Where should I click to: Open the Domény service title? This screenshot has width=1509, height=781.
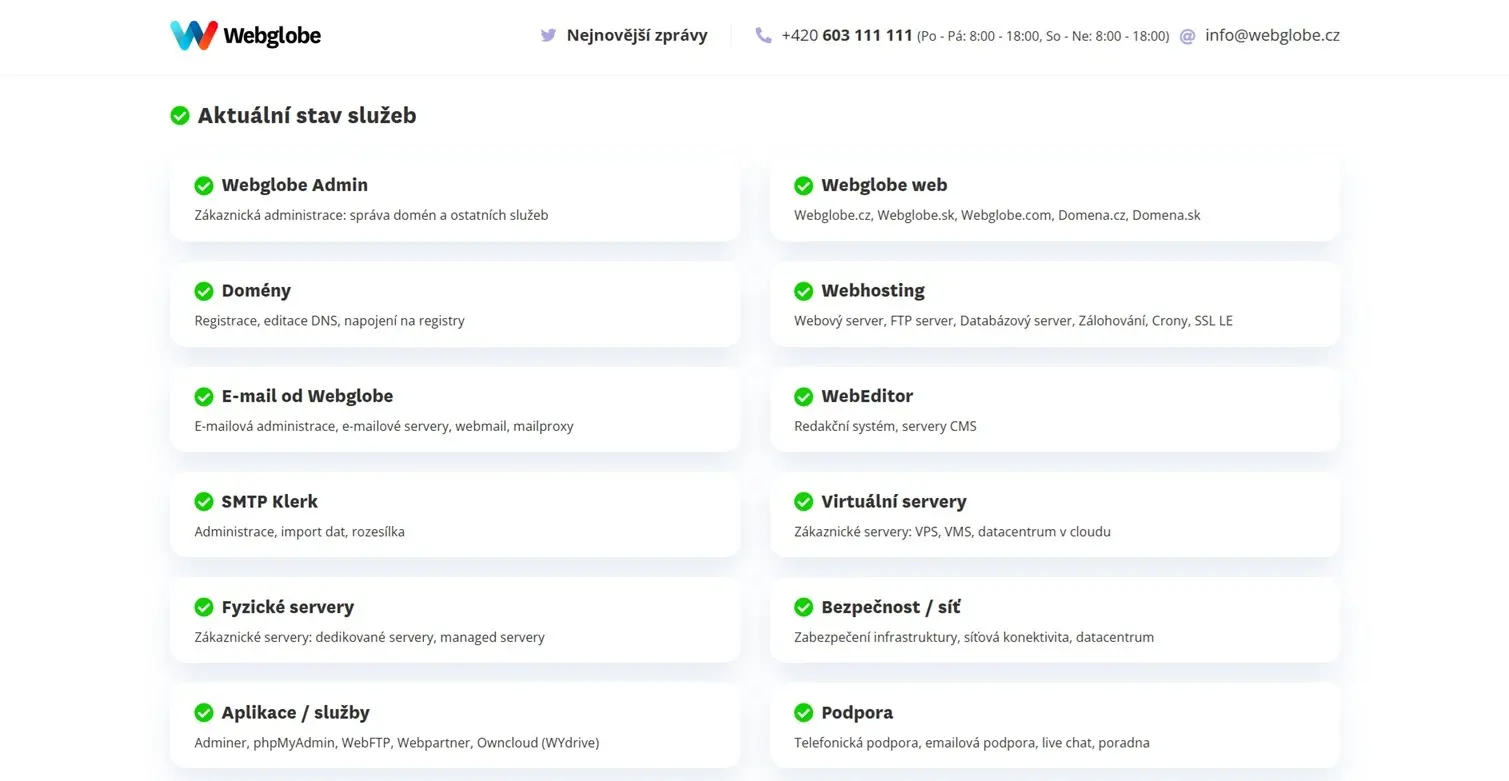256,291
